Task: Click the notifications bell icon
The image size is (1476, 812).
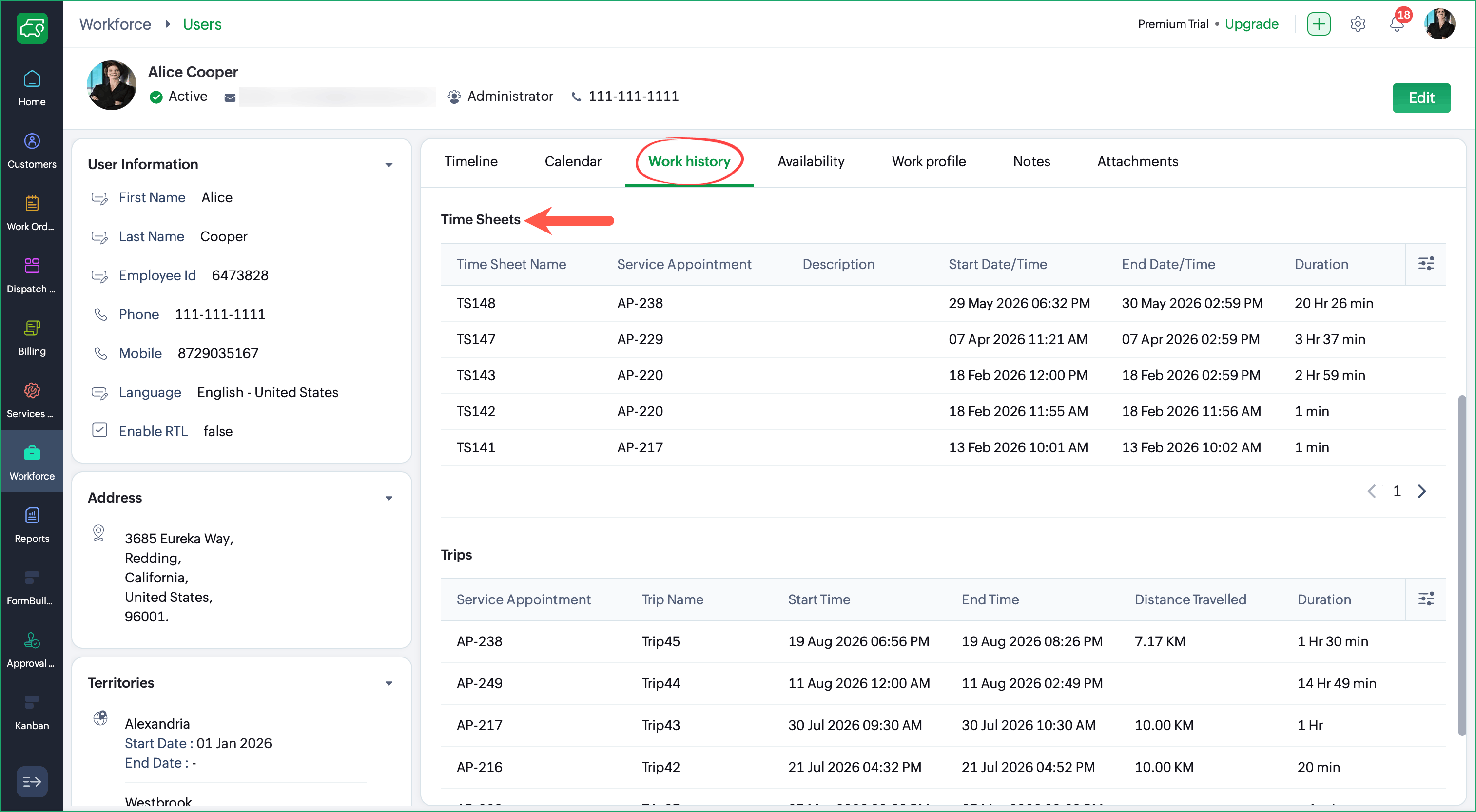Action: [x=1397, y=24]
